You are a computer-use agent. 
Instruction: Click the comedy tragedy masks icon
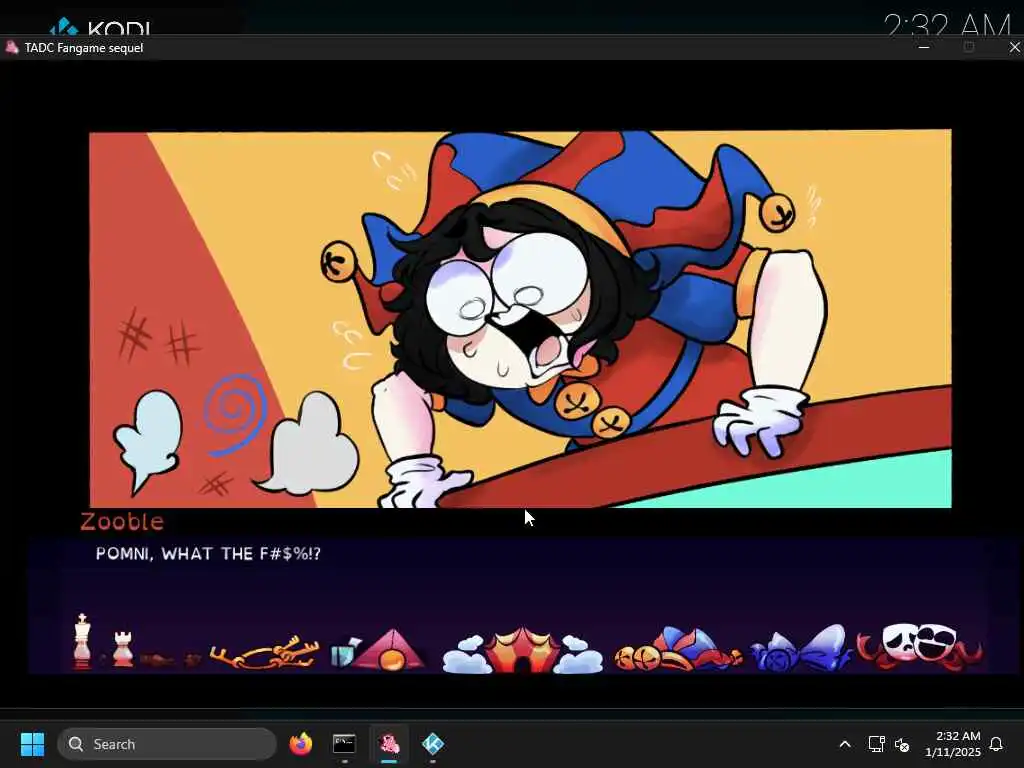(x=920, y=646)
